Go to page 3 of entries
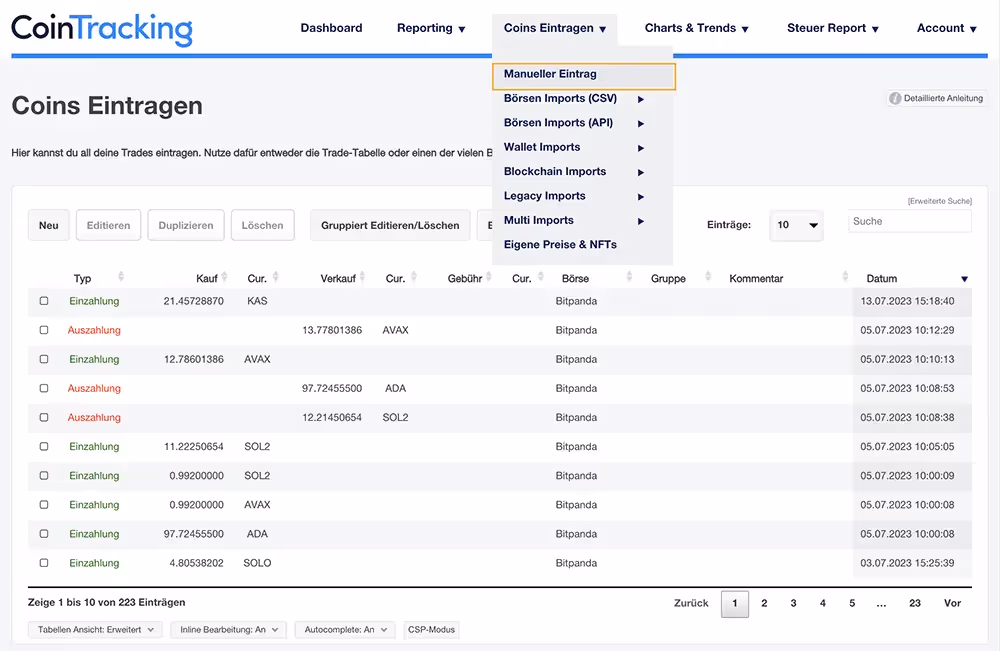The image size is (1000, 651). 793,603
